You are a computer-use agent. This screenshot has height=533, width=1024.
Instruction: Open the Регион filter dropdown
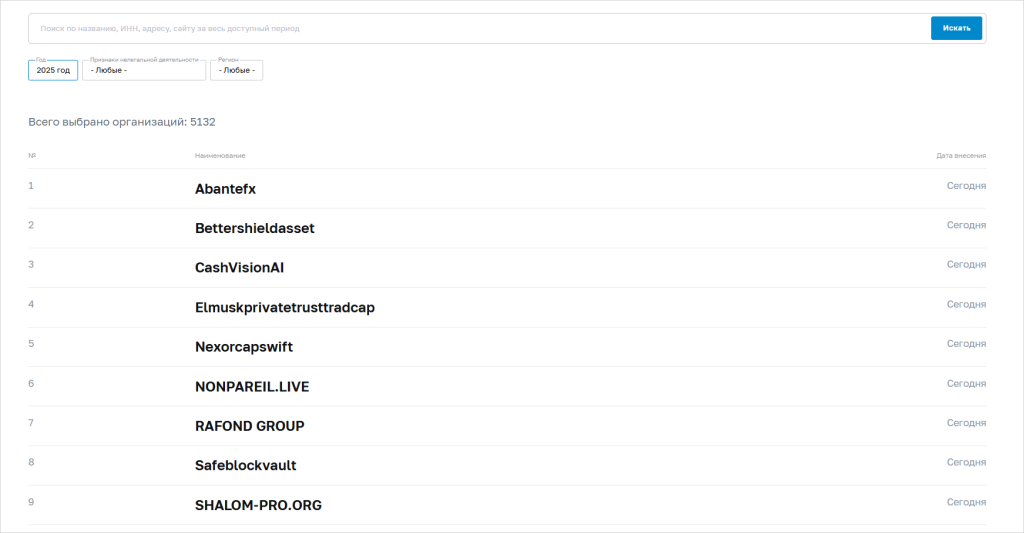coord(236,71)
